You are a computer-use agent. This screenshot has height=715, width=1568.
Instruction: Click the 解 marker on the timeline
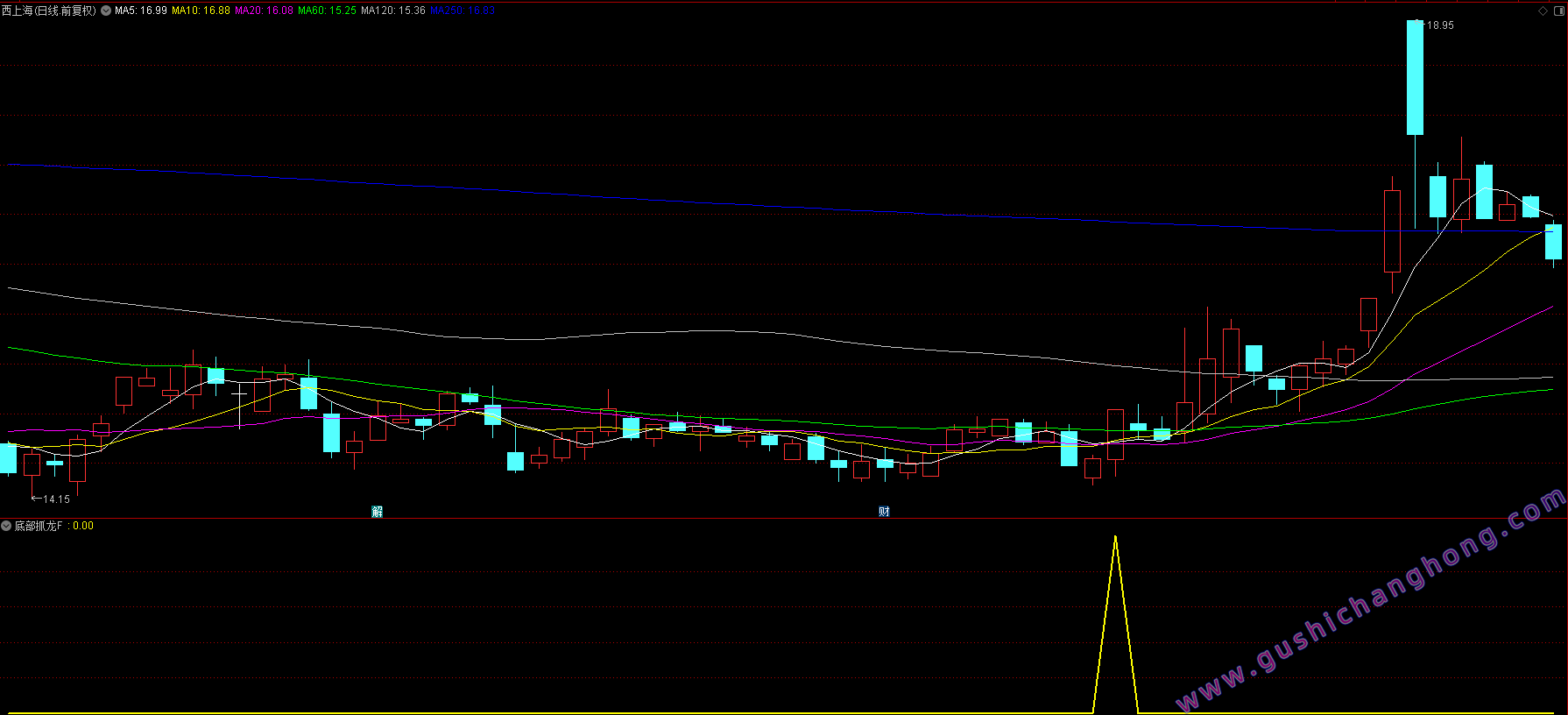click(378, 512)
